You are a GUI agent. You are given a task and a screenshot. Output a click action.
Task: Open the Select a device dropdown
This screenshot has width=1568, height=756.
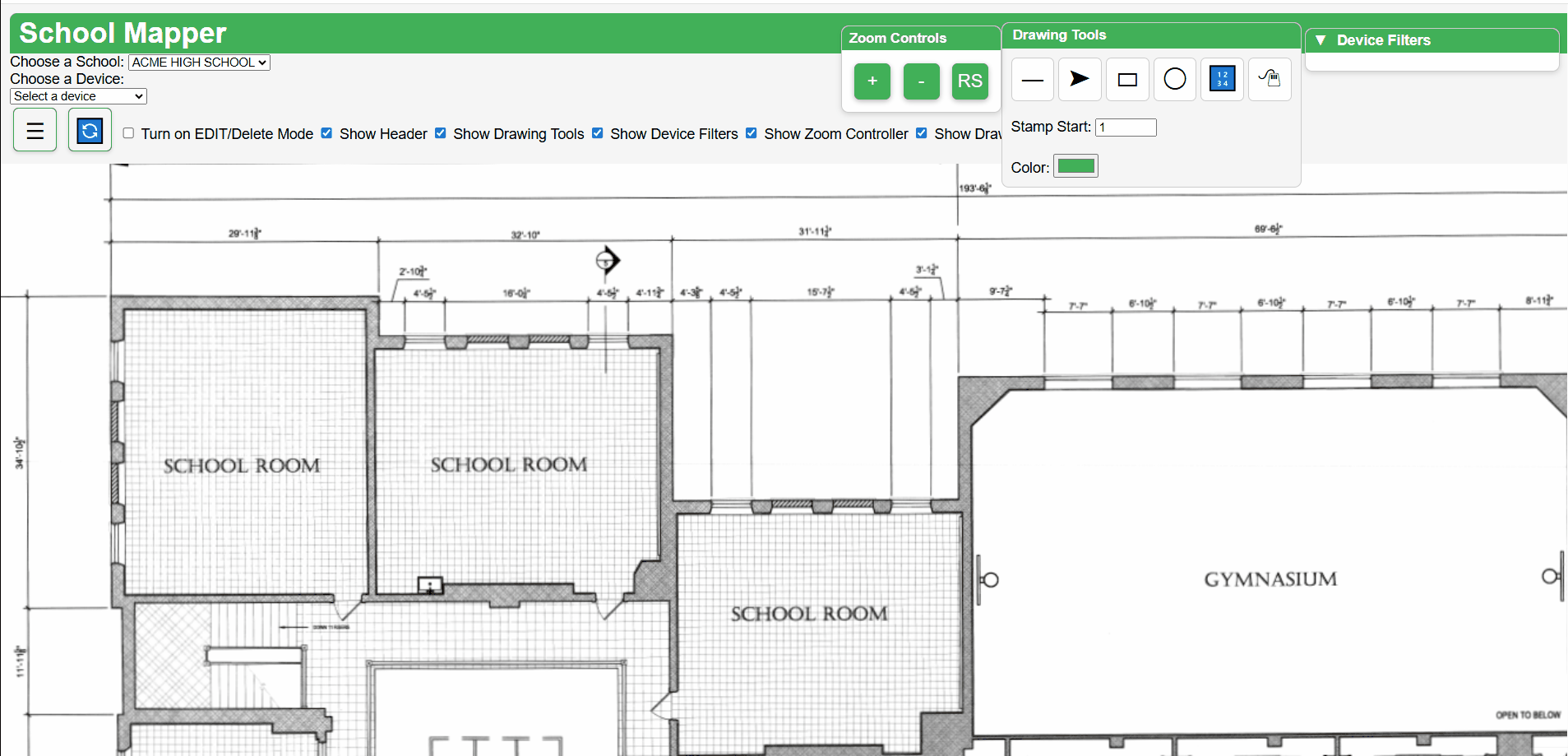pos(79,96)
